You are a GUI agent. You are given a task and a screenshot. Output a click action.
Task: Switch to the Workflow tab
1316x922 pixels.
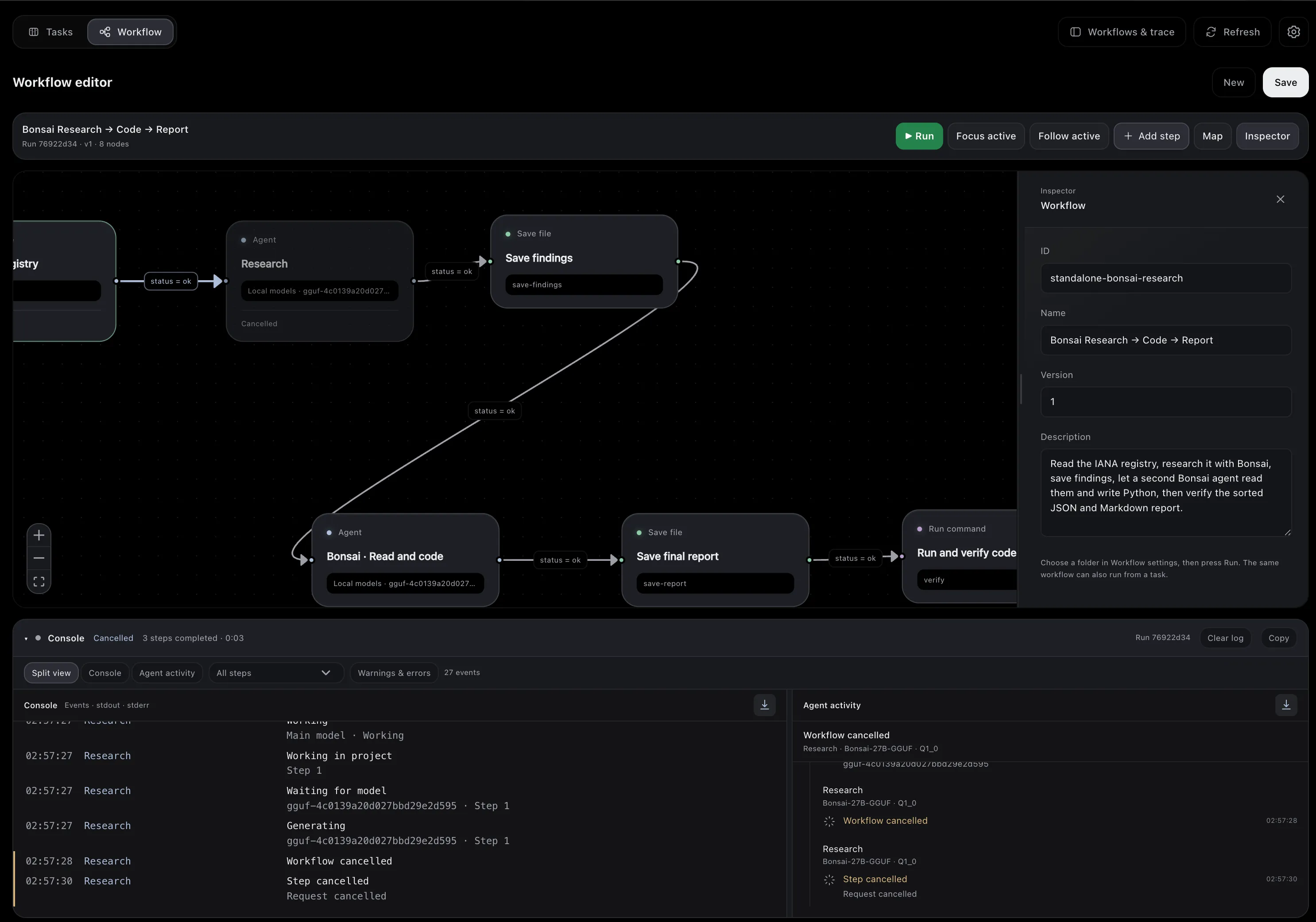[x=130, y=32]
